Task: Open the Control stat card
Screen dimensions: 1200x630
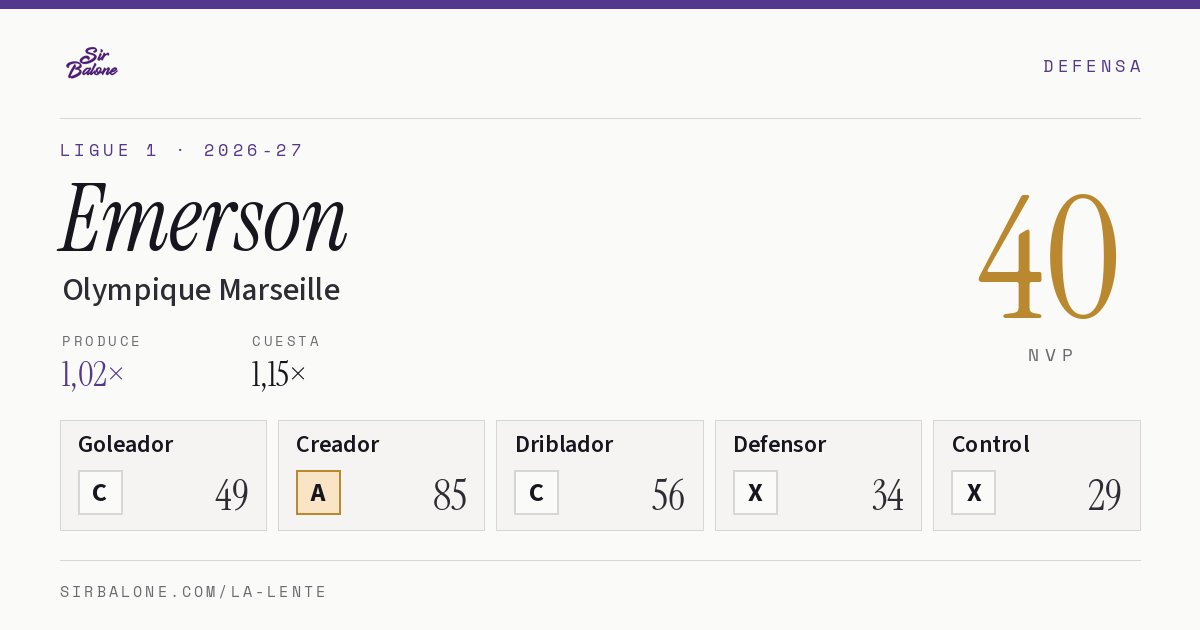Action: [1037, 475]
